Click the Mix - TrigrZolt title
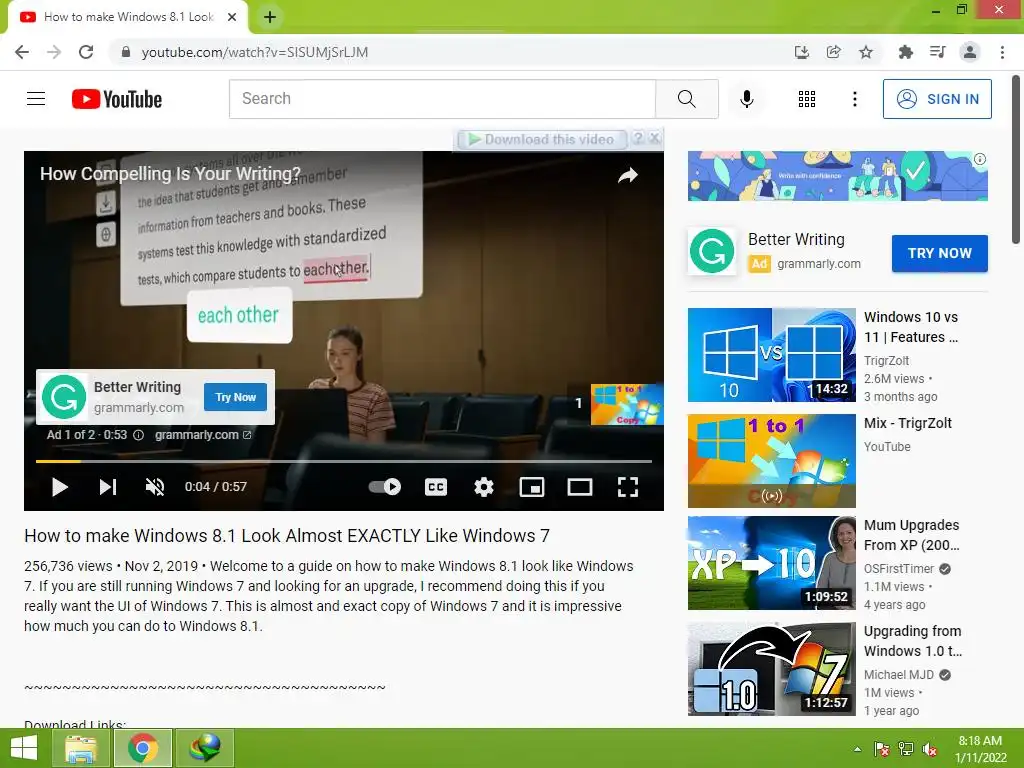 908,423
